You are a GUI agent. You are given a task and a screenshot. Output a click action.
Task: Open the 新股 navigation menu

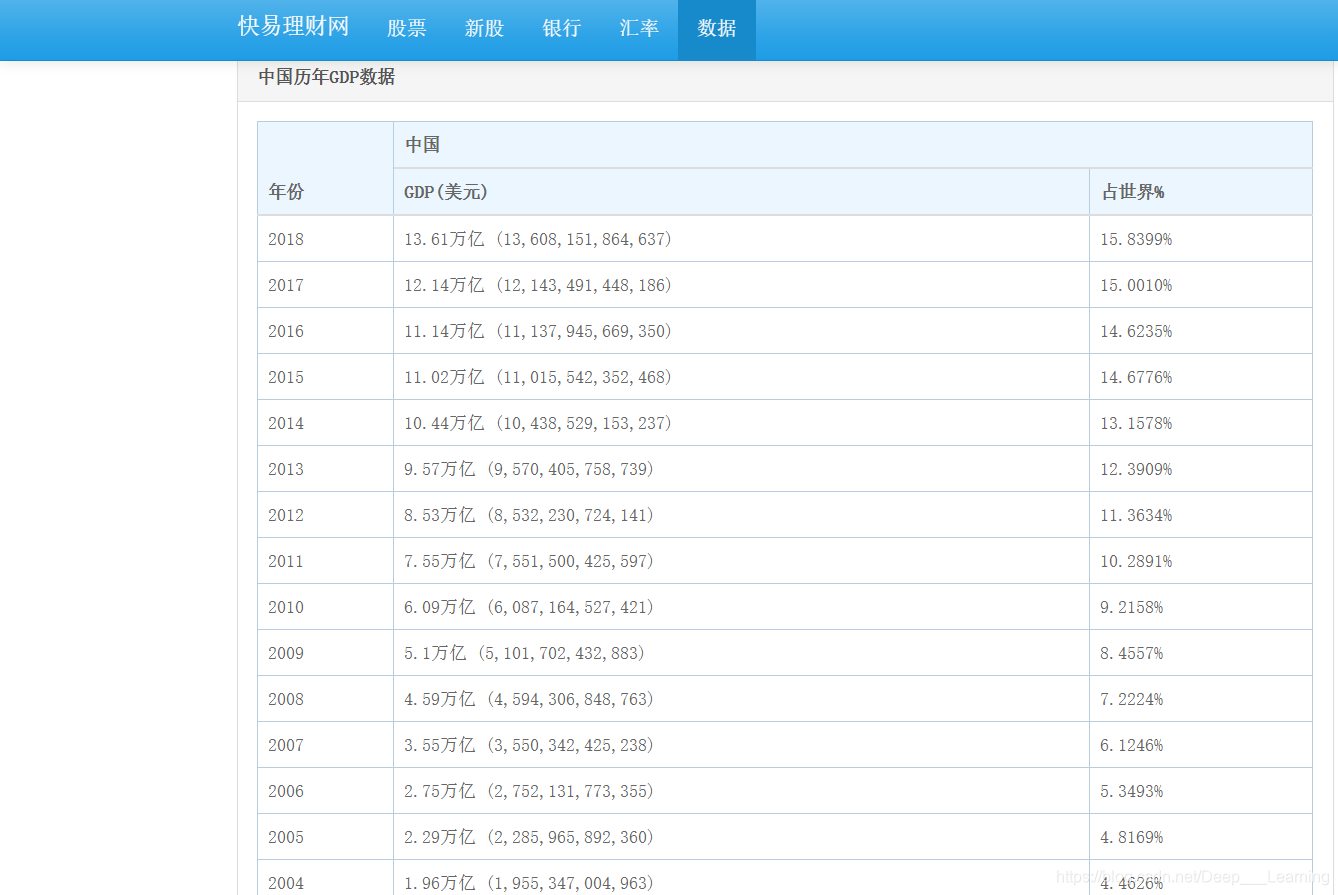(484, 29)
